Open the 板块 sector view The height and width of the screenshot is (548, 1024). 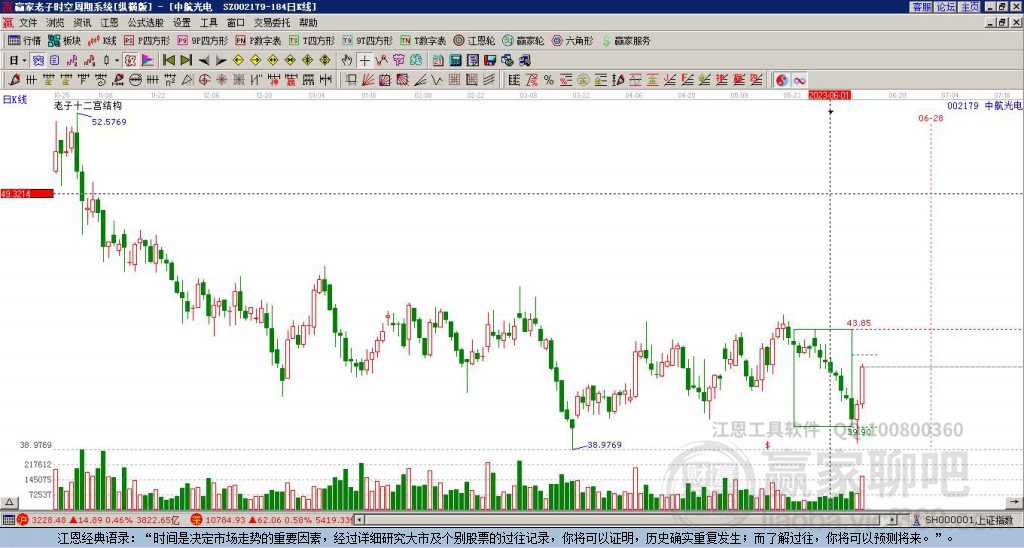click(x=63, y=40)
